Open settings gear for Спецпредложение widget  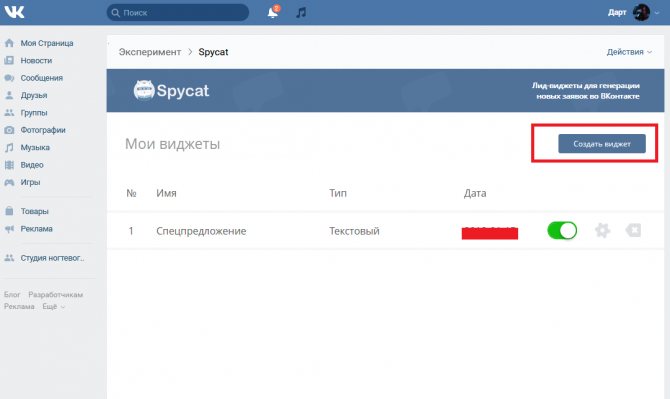point(602,230)
